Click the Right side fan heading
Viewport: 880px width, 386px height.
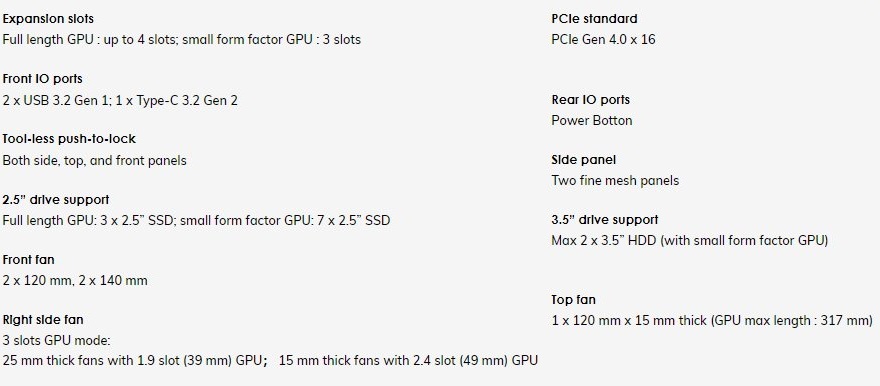(43, 320)
